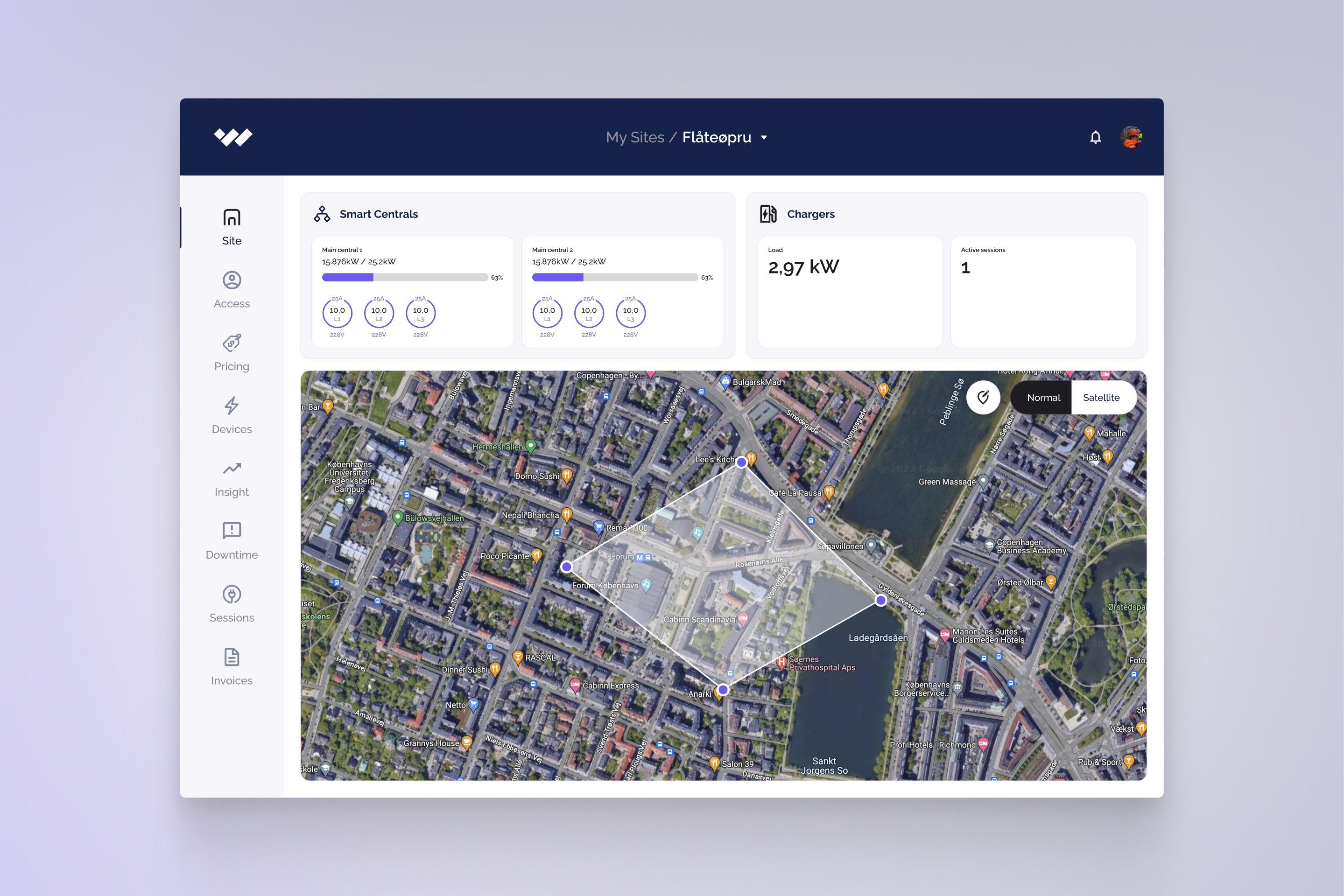The image size is (1344, 896).
Task: Open the Access section icon
Action: click(x=232, y=280)
